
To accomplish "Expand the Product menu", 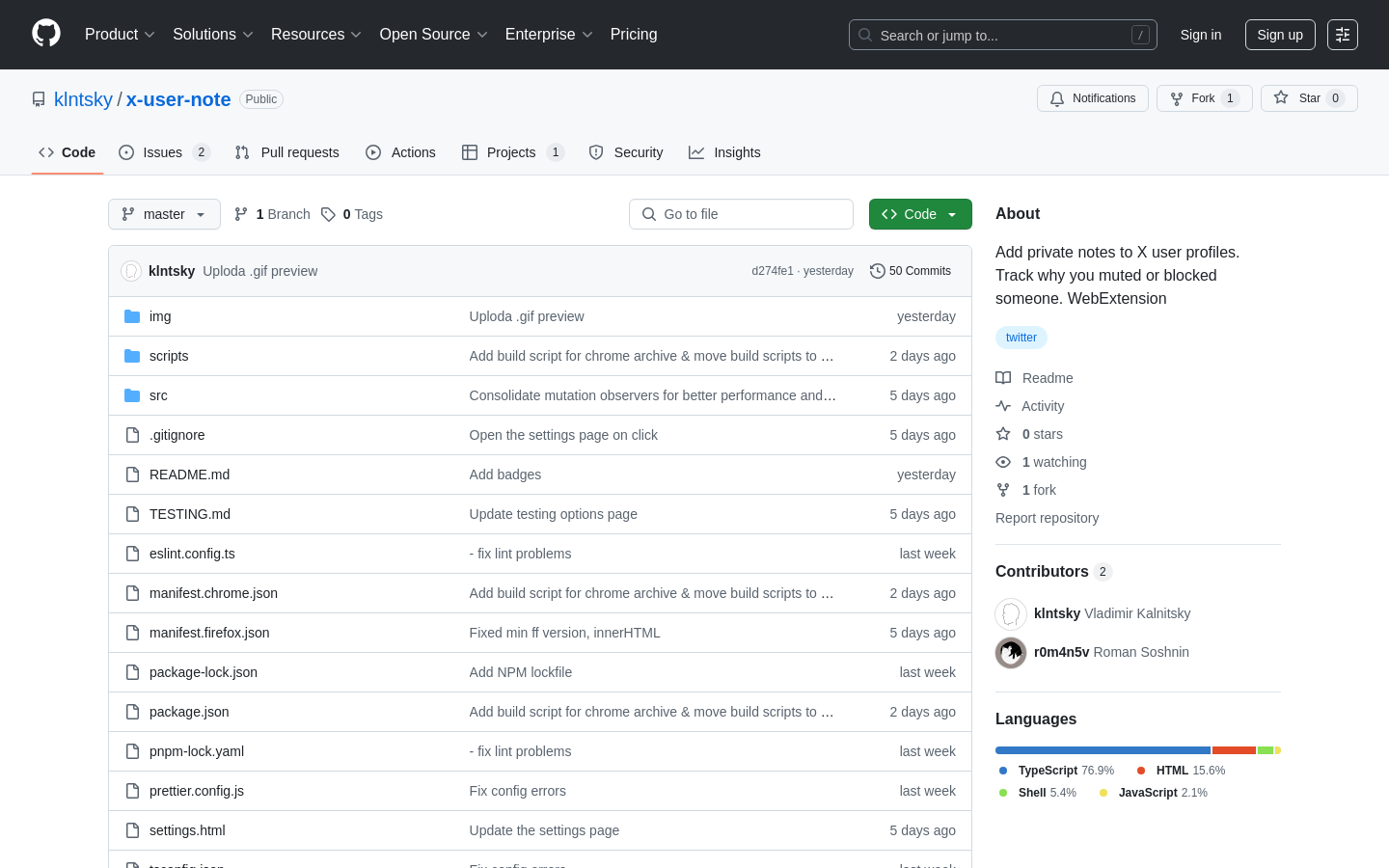I will point(120,35).
